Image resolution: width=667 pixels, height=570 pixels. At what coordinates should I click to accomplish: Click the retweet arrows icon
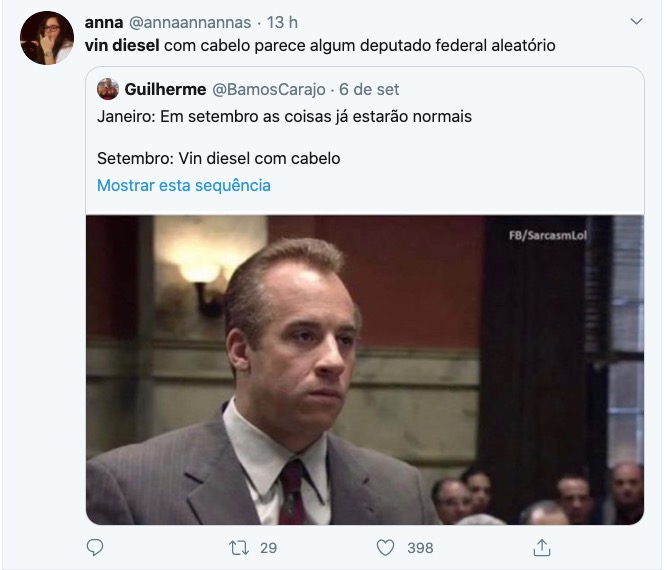(239, 548)
